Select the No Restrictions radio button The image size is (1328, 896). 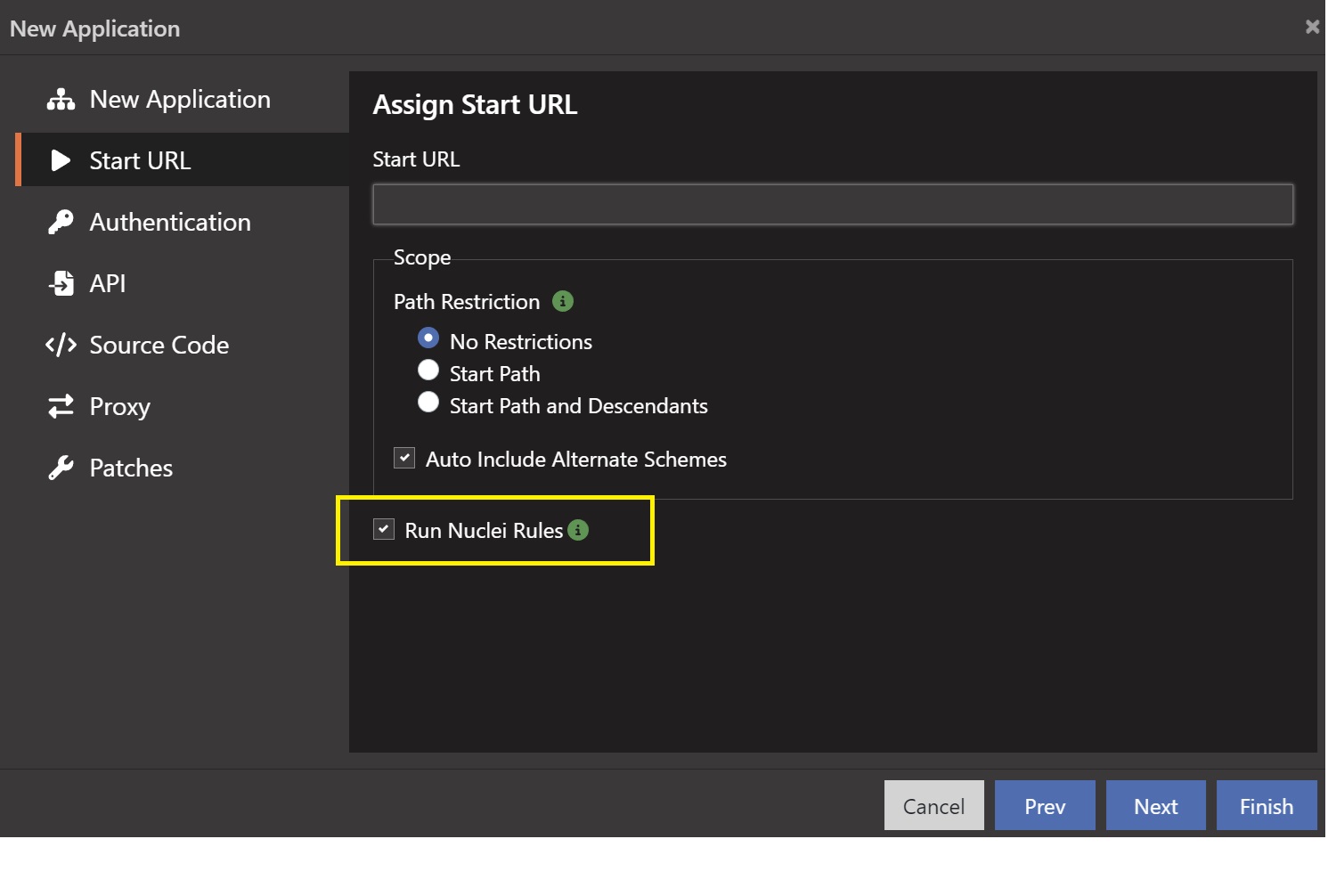pyautogui.click(x=428, y=338)
